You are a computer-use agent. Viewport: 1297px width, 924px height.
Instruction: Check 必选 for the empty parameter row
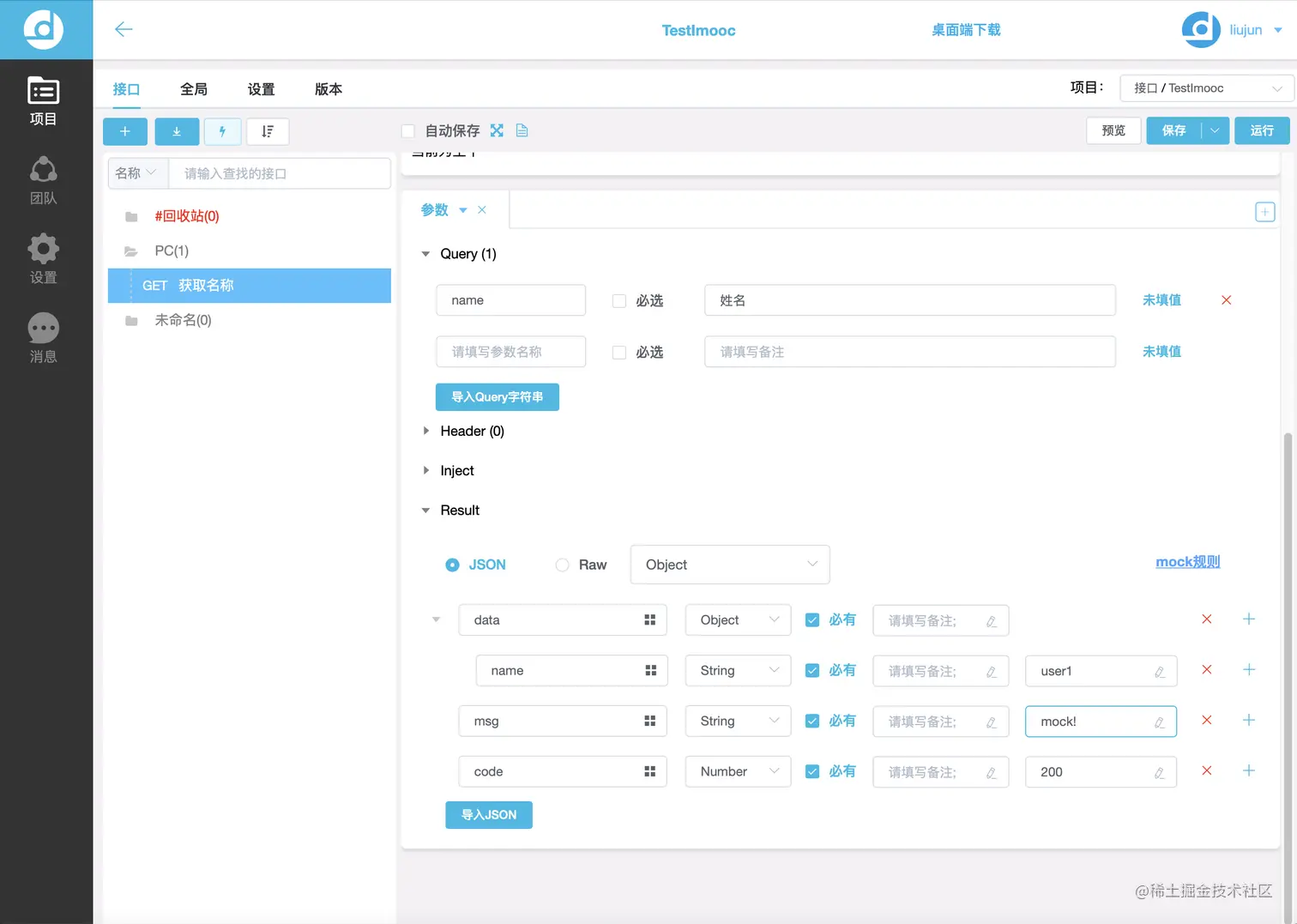pos(618,353)
